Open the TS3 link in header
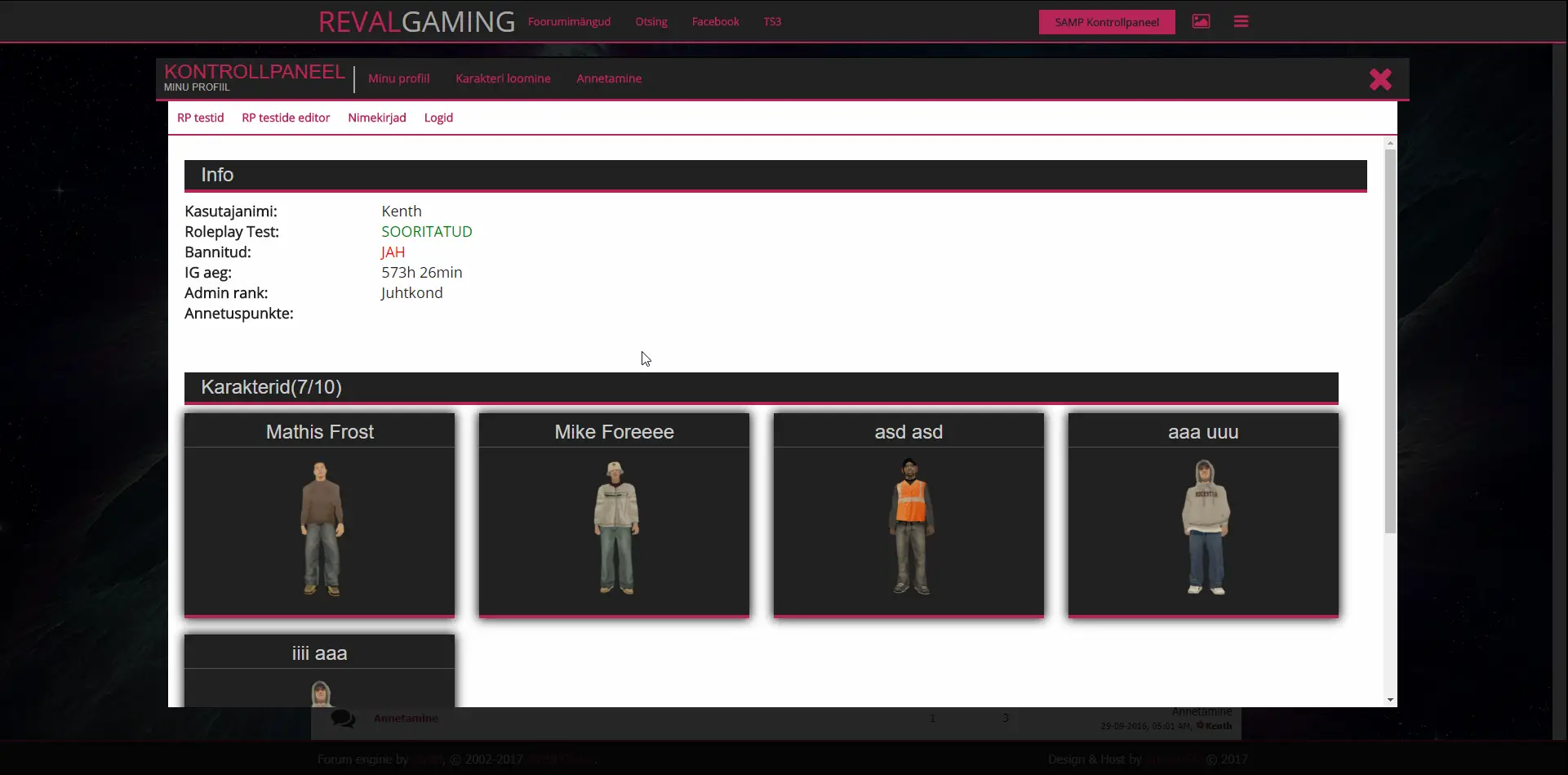Screen dimensions: 1568x775 772,21
